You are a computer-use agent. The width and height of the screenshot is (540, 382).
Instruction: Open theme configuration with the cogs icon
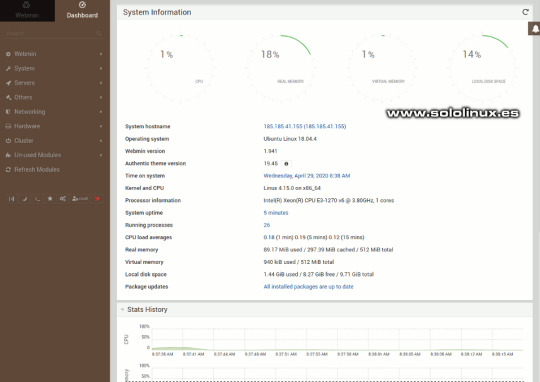[x=63, y=199]
